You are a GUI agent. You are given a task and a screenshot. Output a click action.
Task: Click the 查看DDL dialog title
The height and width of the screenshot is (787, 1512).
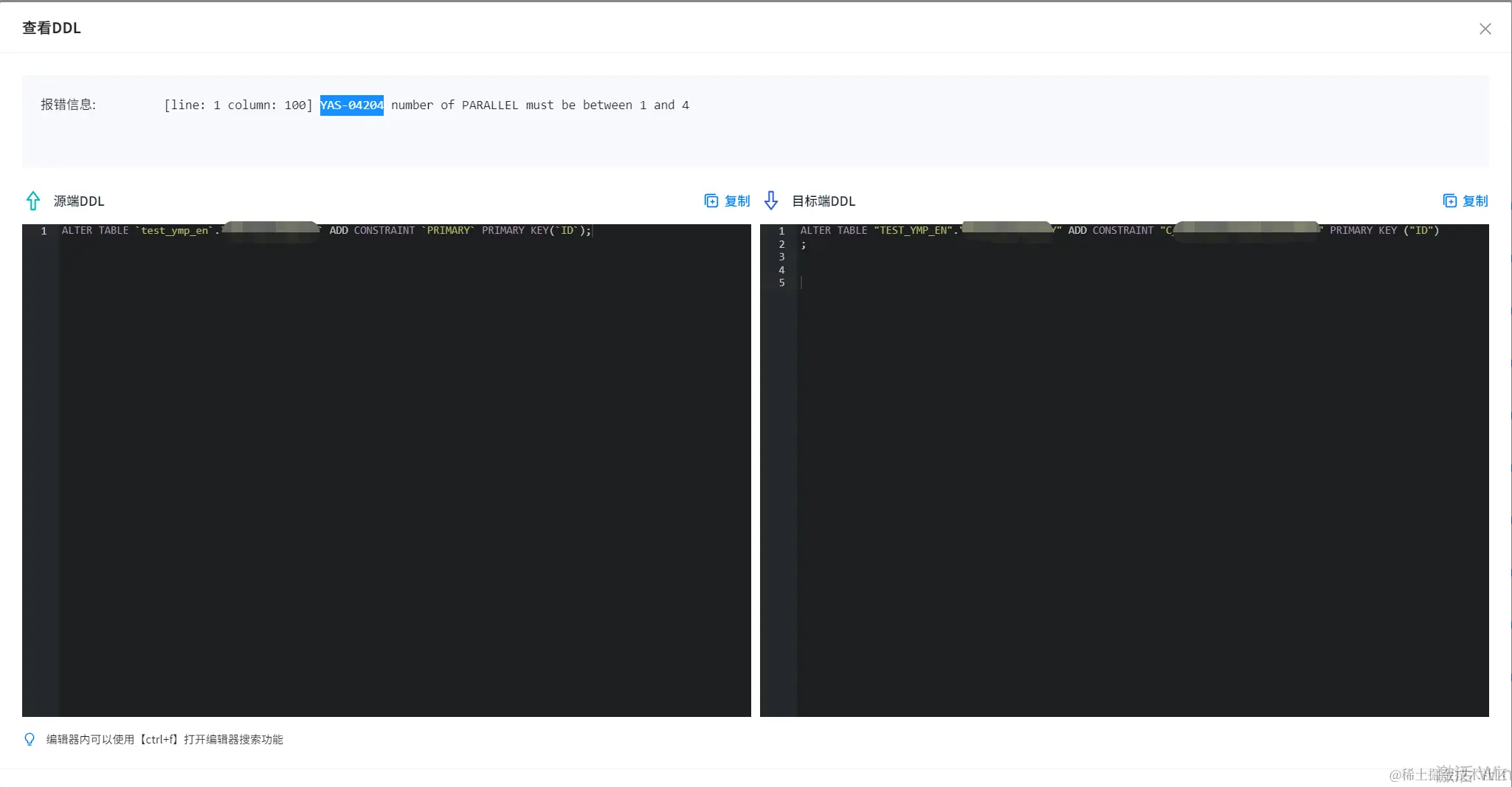(x=52, y=28)
